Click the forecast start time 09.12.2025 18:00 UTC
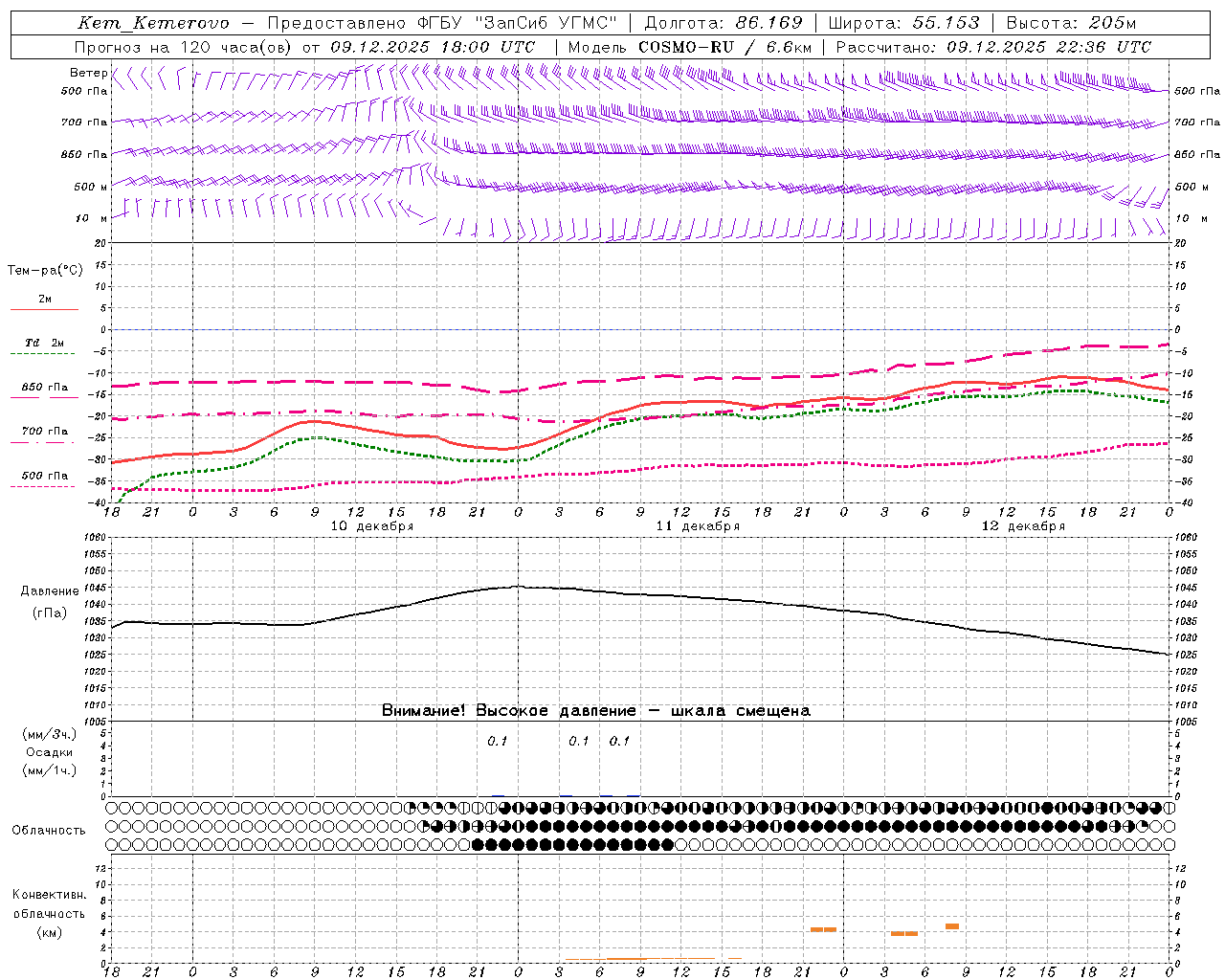The height and width of the screenshot is (980, 1225). coord(433,47)
